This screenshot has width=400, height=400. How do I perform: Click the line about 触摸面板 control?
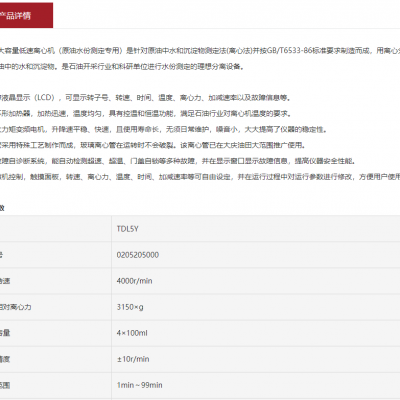click(200, 177)
